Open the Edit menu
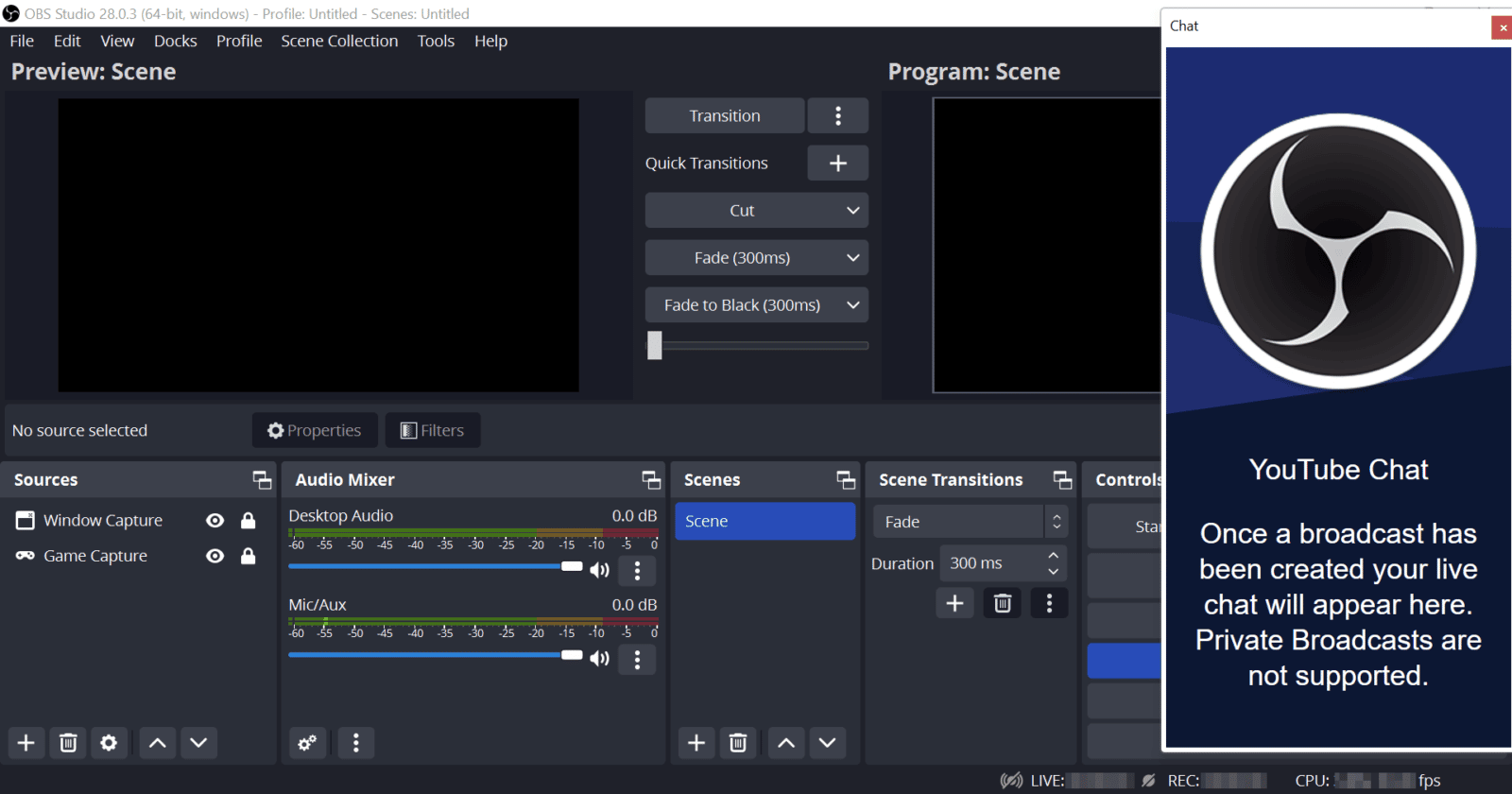Viewport: 1512px width, 794px height. point(67,41)
